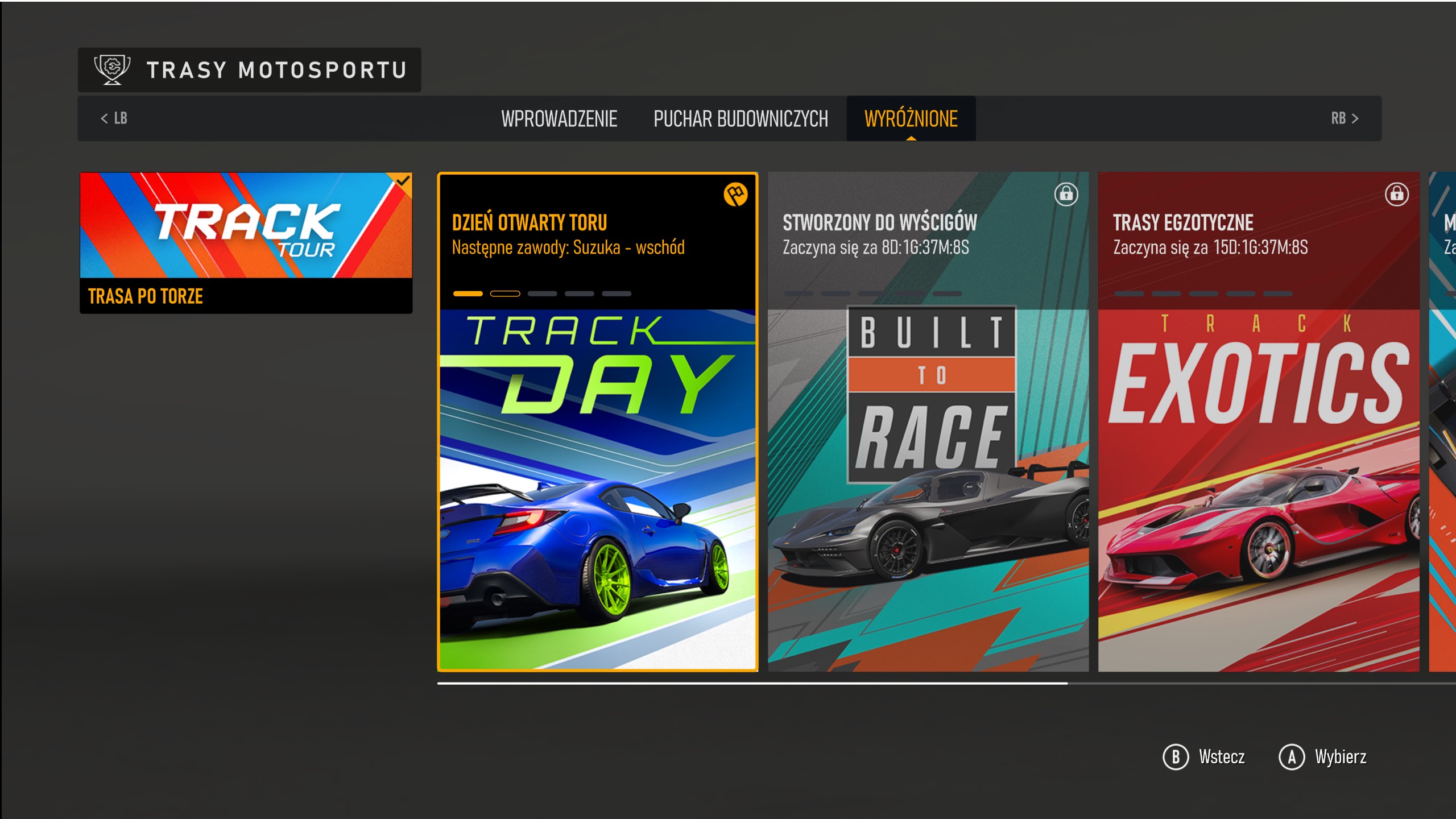Click the Wstecz label

coord(1221,757)
